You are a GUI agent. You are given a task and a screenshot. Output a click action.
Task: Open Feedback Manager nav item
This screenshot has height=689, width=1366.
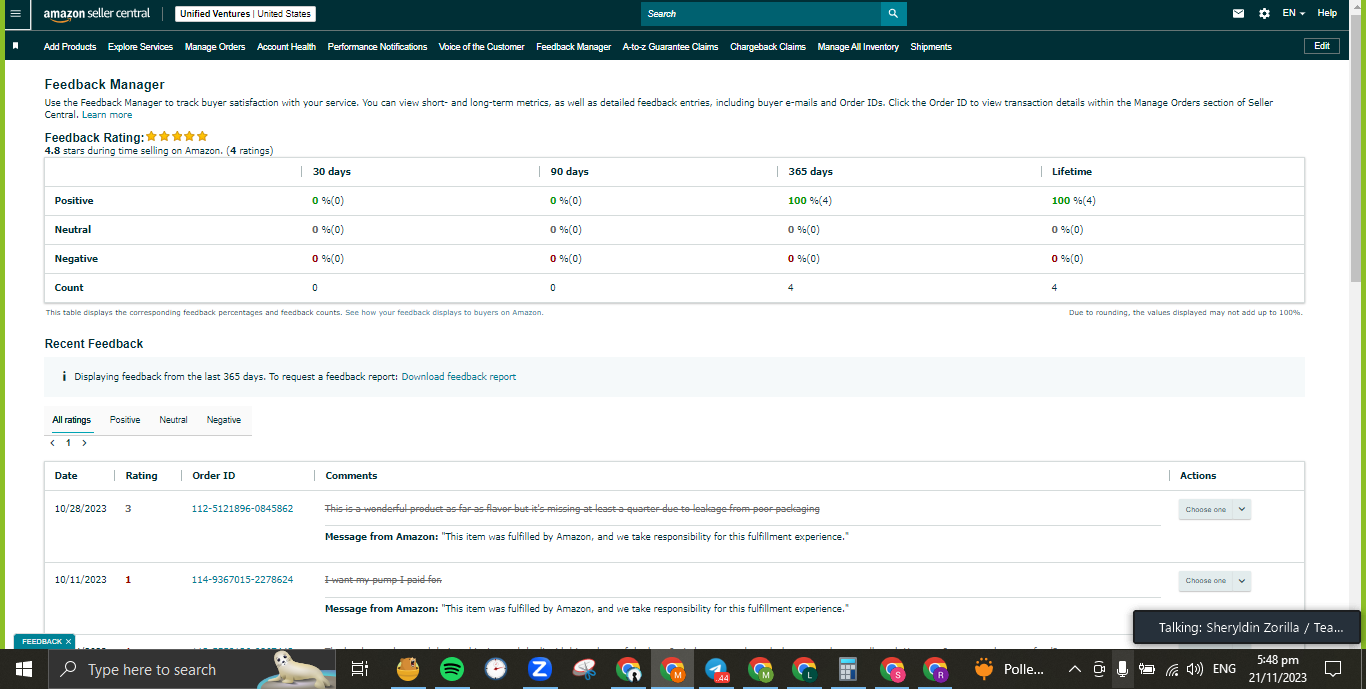pyautogui.click(x=573, y=47)
